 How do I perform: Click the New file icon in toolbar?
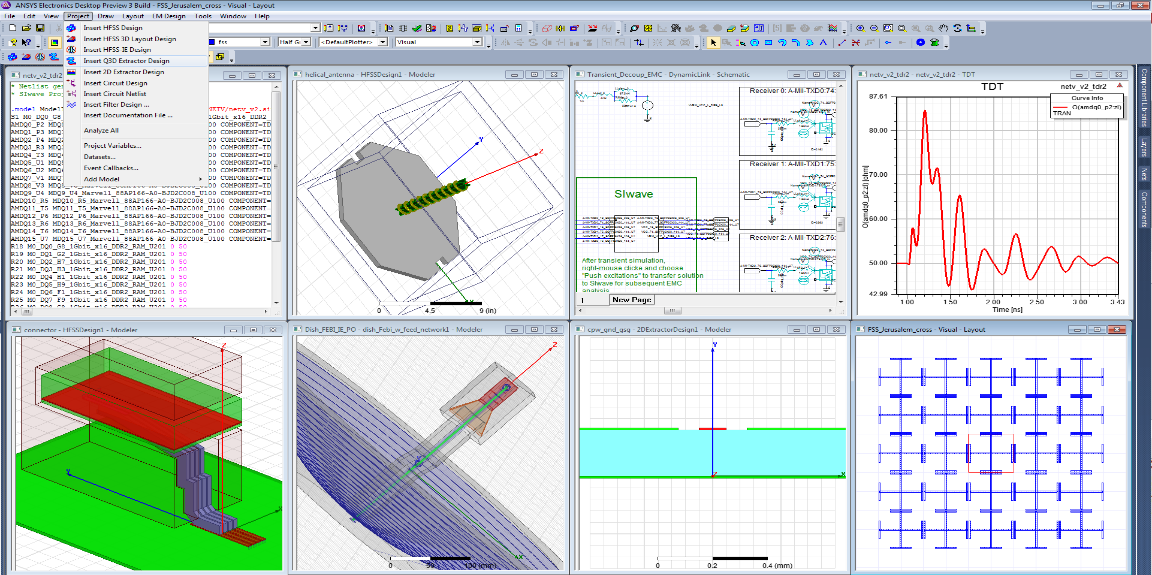[x=10, y=29]
